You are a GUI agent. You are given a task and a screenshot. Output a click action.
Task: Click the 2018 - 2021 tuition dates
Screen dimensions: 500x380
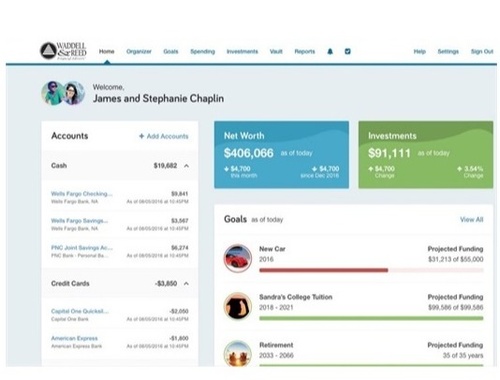pos(276,307)
